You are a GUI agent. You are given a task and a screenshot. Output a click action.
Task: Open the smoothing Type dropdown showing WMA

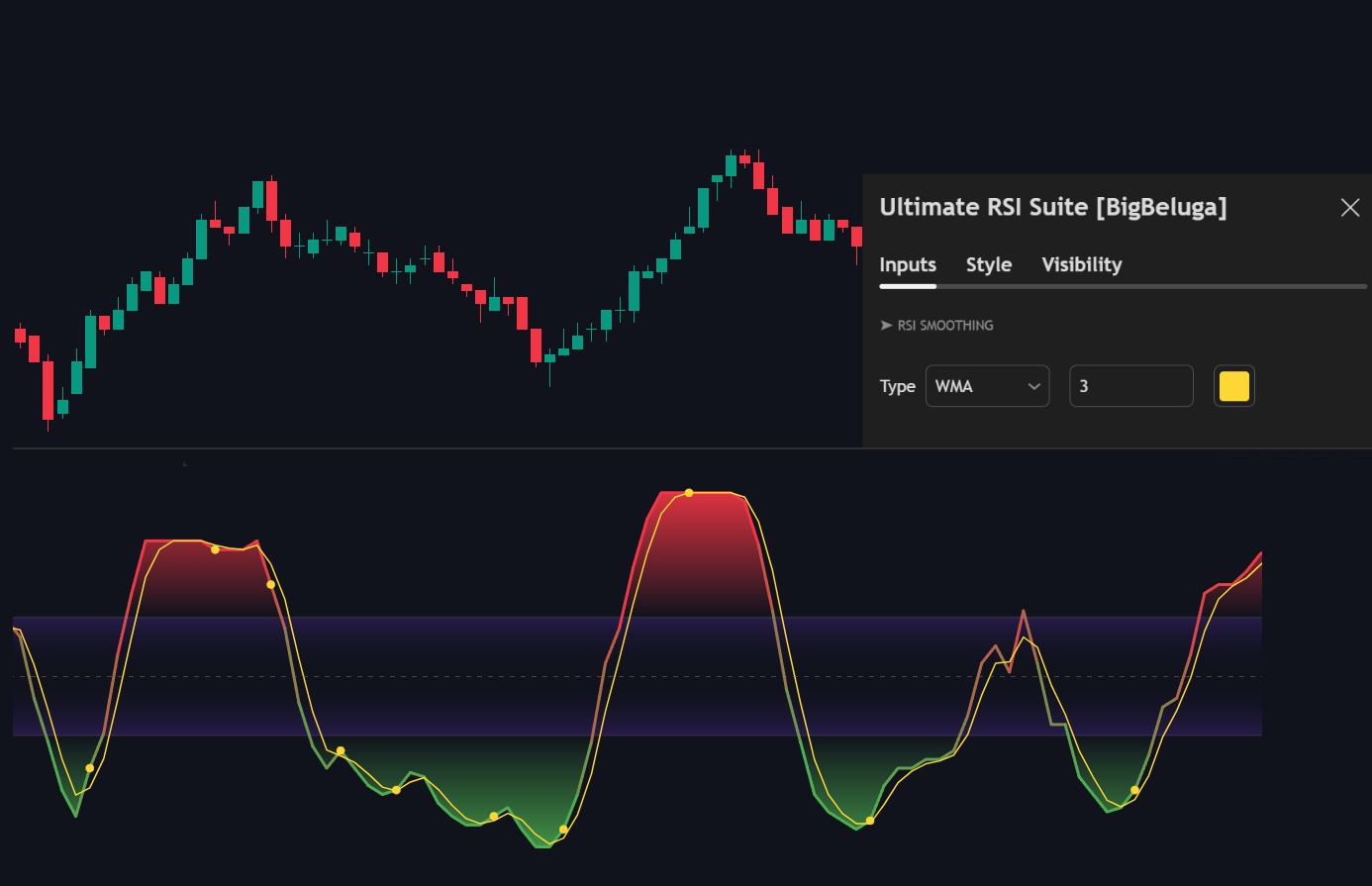(x=987, y=386)
